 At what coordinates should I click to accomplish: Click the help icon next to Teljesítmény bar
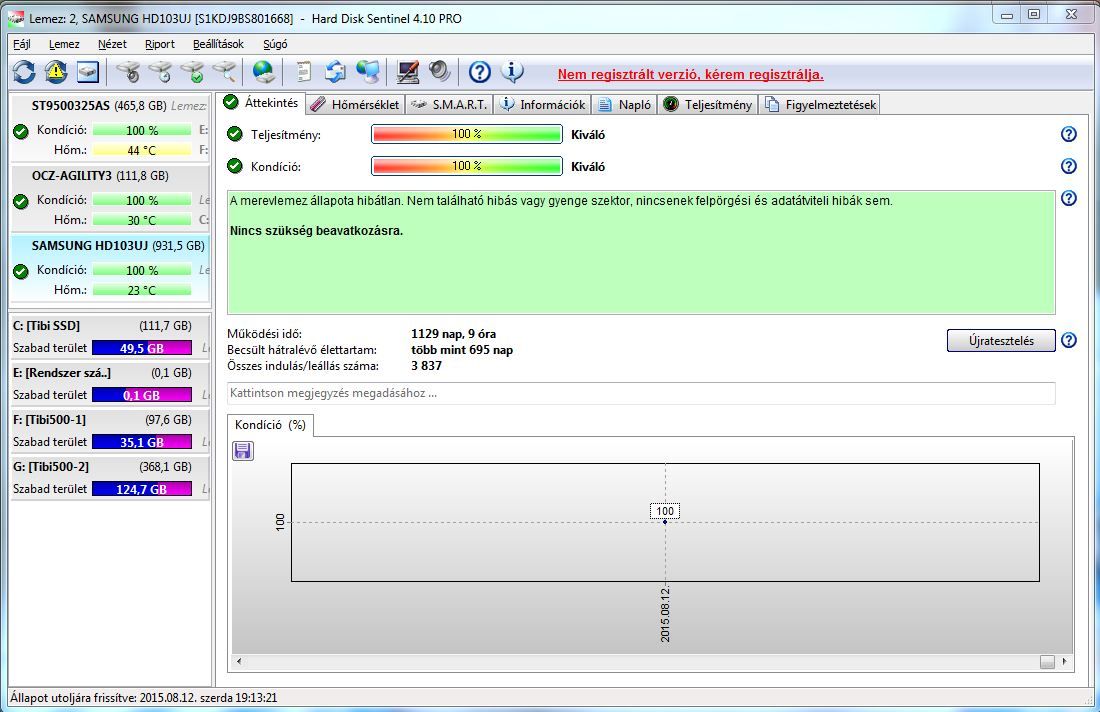[x=1068, y=134]
